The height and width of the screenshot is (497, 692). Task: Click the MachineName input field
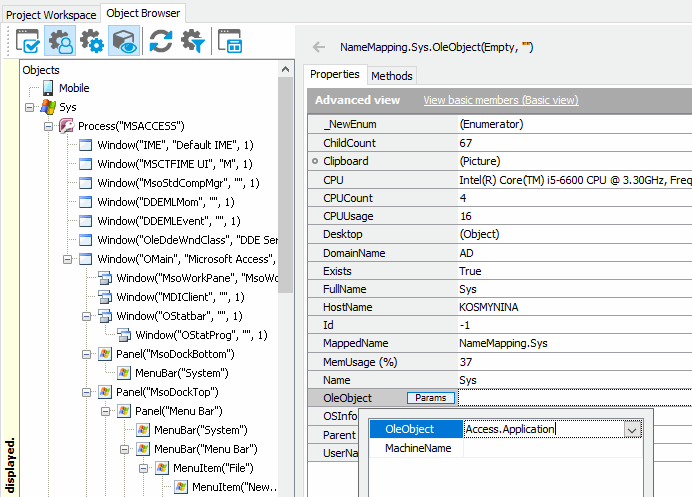point(550,449)
